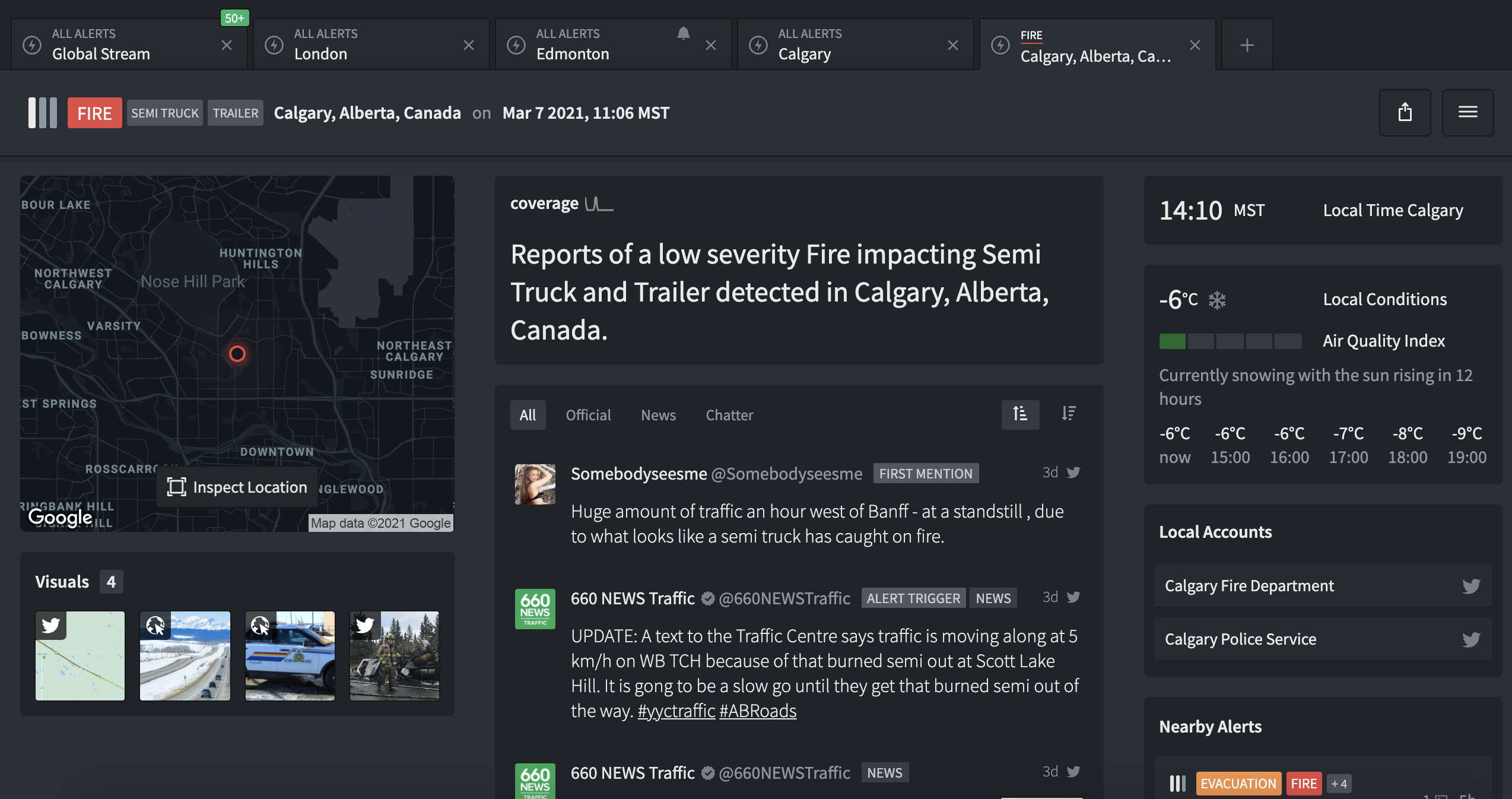Screen dimensions: 1512x799
Task: Sort feed descending with sort icon
Action: click(x=1069, y=414)
